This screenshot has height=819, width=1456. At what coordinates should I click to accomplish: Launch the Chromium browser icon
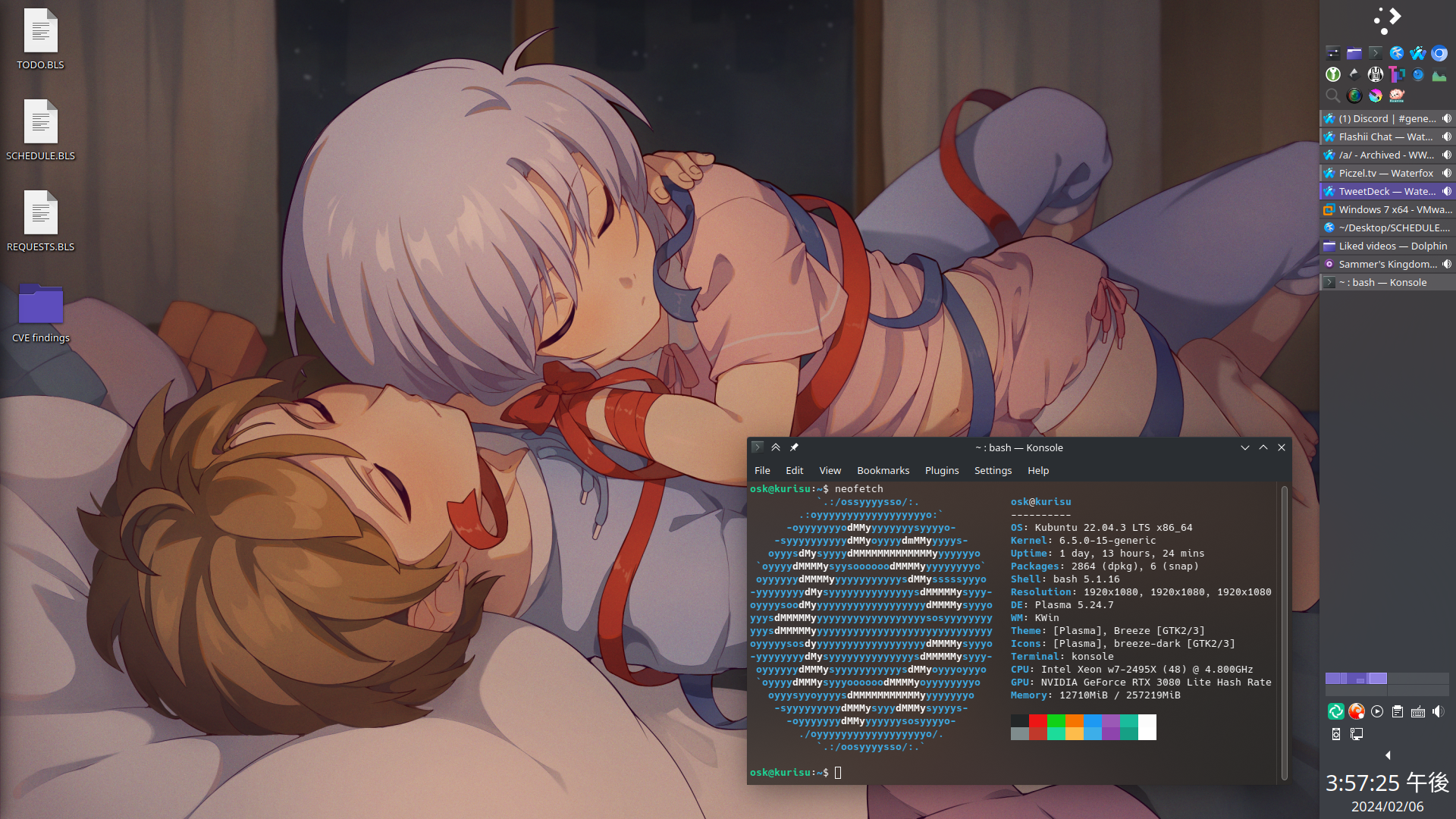pyautogui.click(x=1439, y=53)
